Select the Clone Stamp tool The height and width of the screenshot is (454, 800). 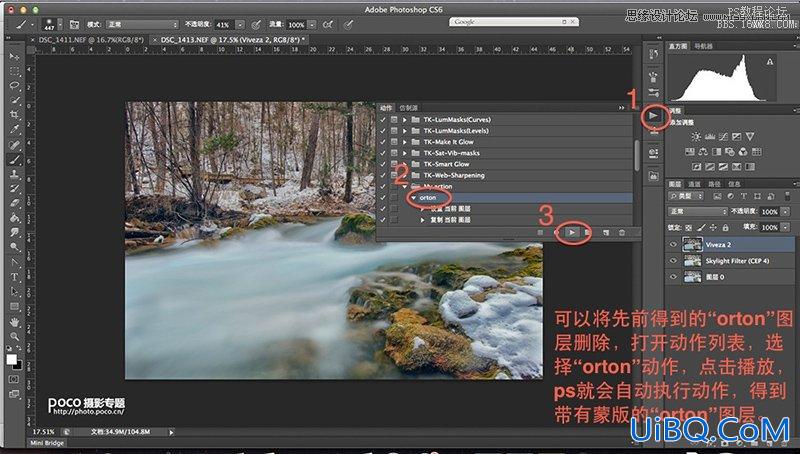(14, 174)
